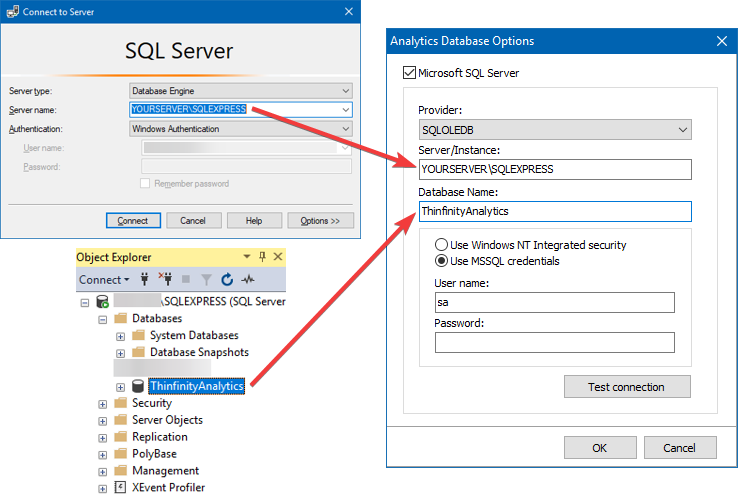Select the ThinfinityAnalytics tree item

pyautogui.click(x=197, y=386)
